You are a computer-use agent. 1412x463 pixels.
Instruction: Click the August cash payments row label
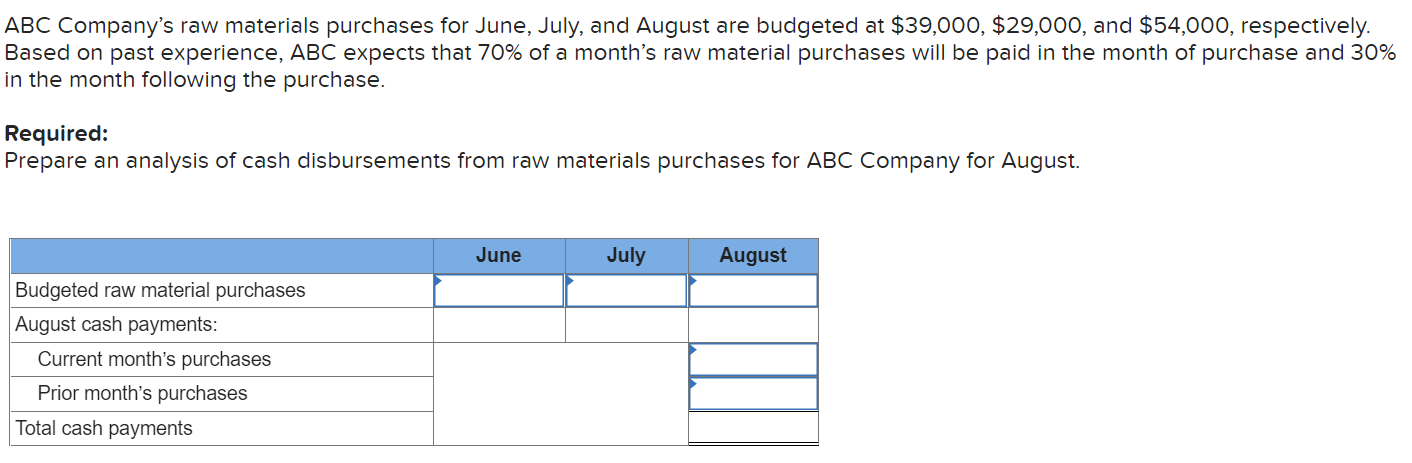point(117,325)
